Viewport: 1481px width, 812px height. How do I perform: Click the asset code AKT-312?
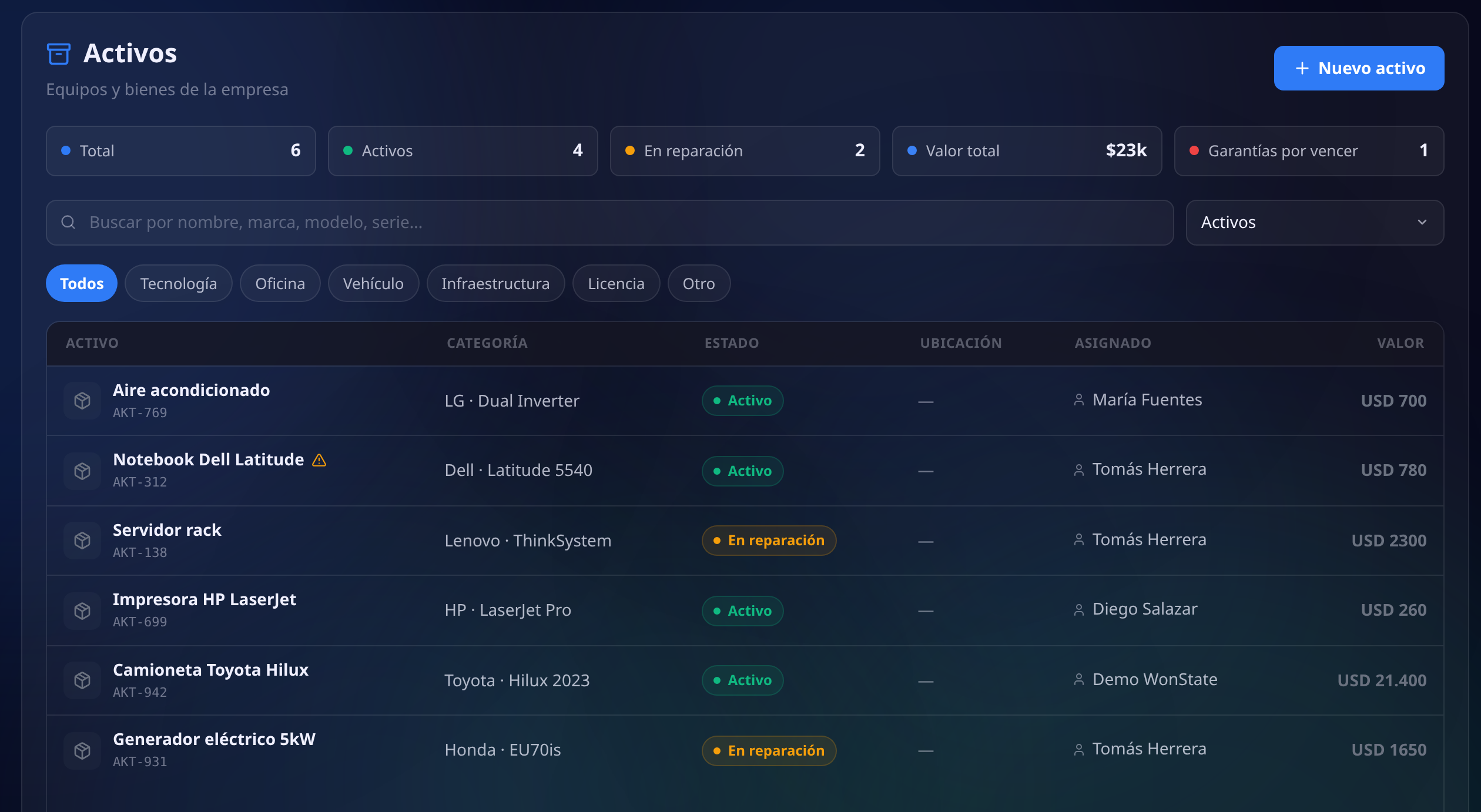pyautogui.click(x=140, y=482)
